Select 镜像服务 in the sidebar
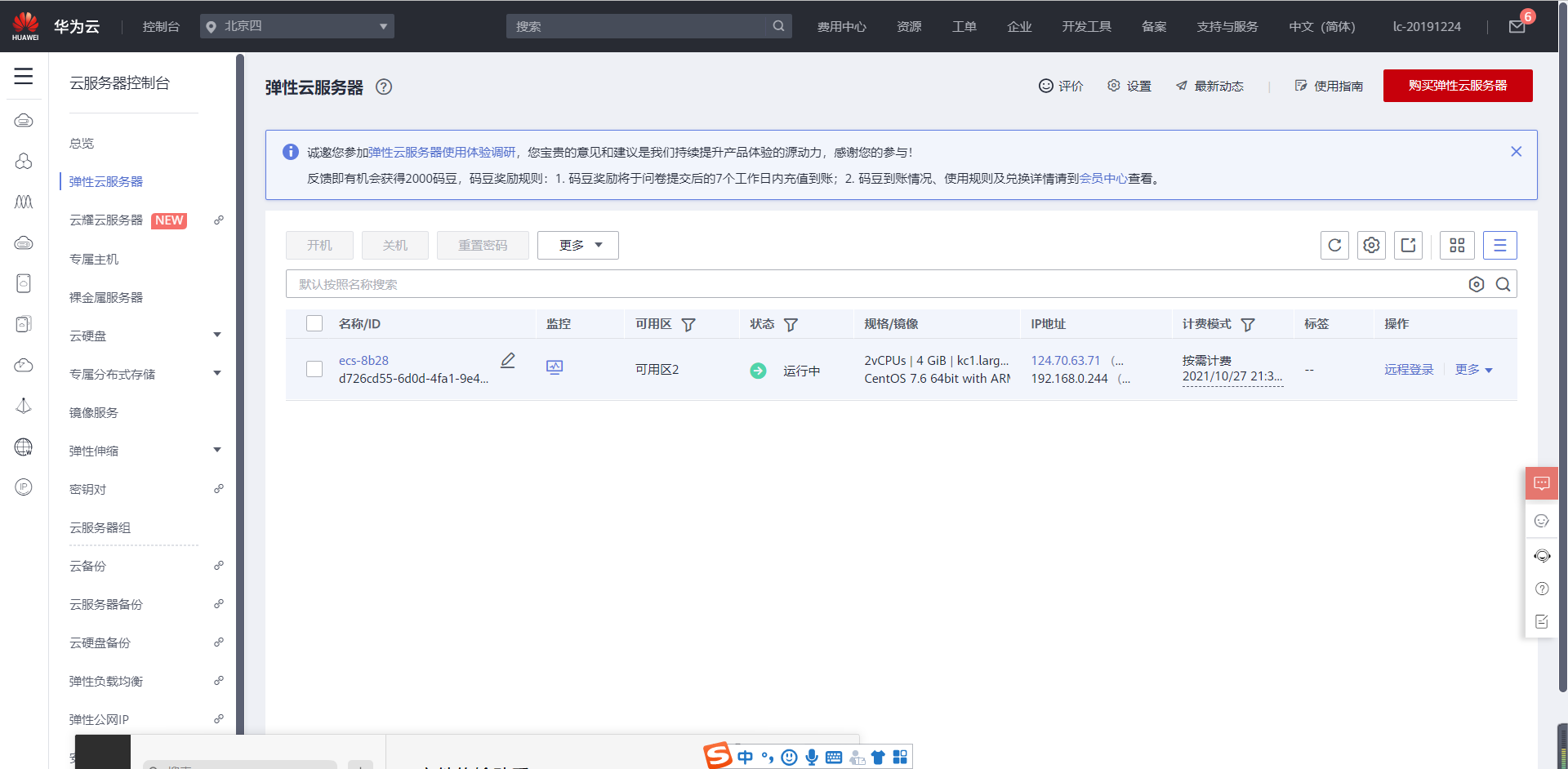Screen dimensions: 1568x769 (x=94, y=413)
